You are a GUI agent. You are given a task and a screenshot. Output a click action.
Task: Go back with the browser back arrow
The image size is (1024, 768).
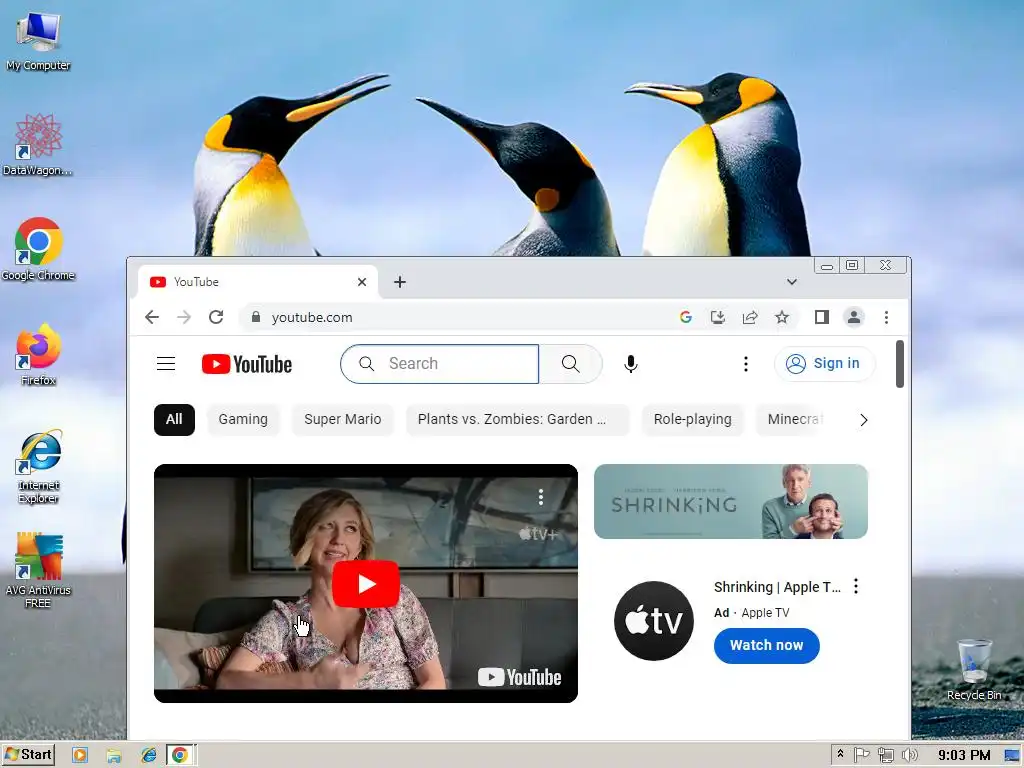[152, 317]
